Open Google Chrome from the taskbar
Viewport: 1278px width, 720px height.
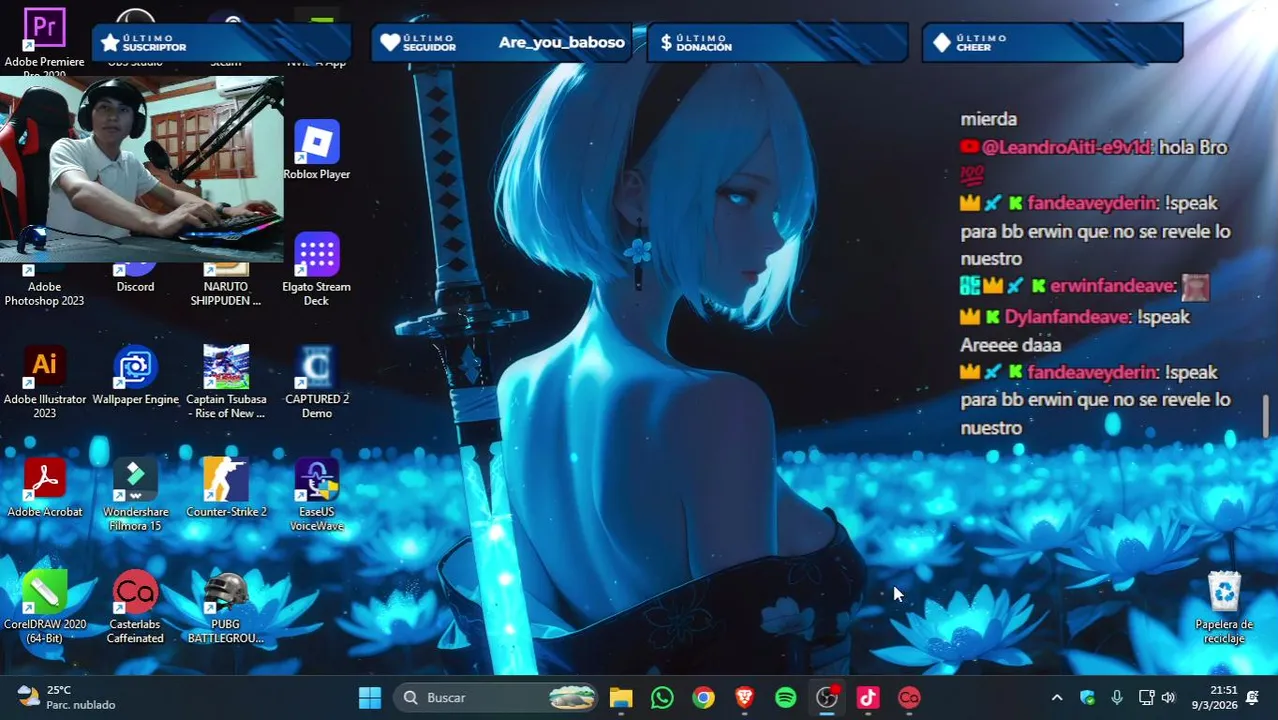(x=704, y=697)
